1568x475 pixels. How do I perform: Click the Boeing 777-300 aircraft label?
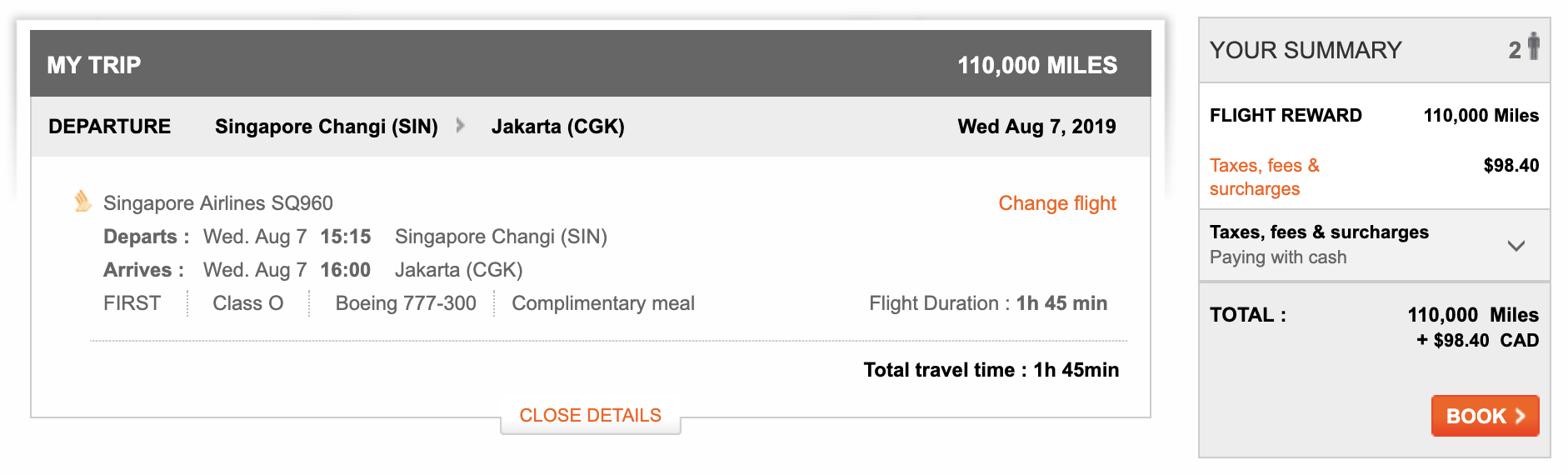(406, 303)
